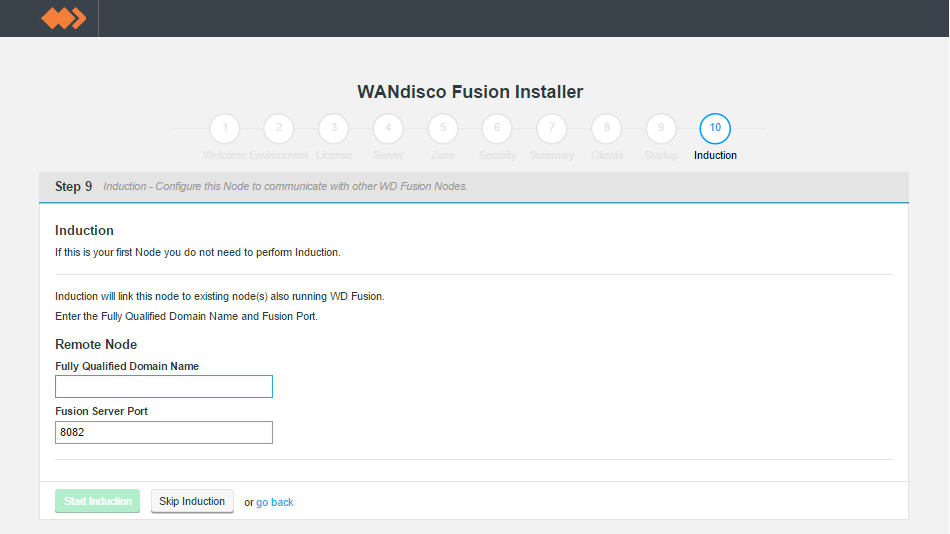Go to step 4 Server circle
This screenshot has height=534, width=950.
(388, 128)
